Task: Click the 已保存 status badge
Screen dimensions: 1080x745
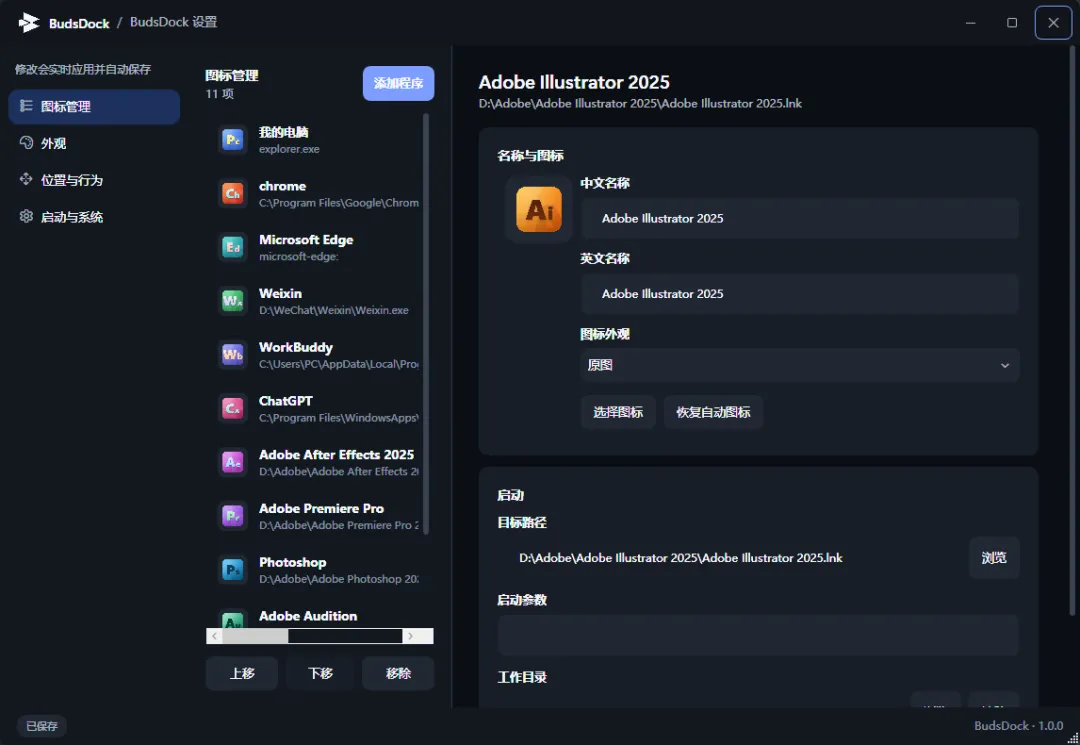Action: click(42, 726)
